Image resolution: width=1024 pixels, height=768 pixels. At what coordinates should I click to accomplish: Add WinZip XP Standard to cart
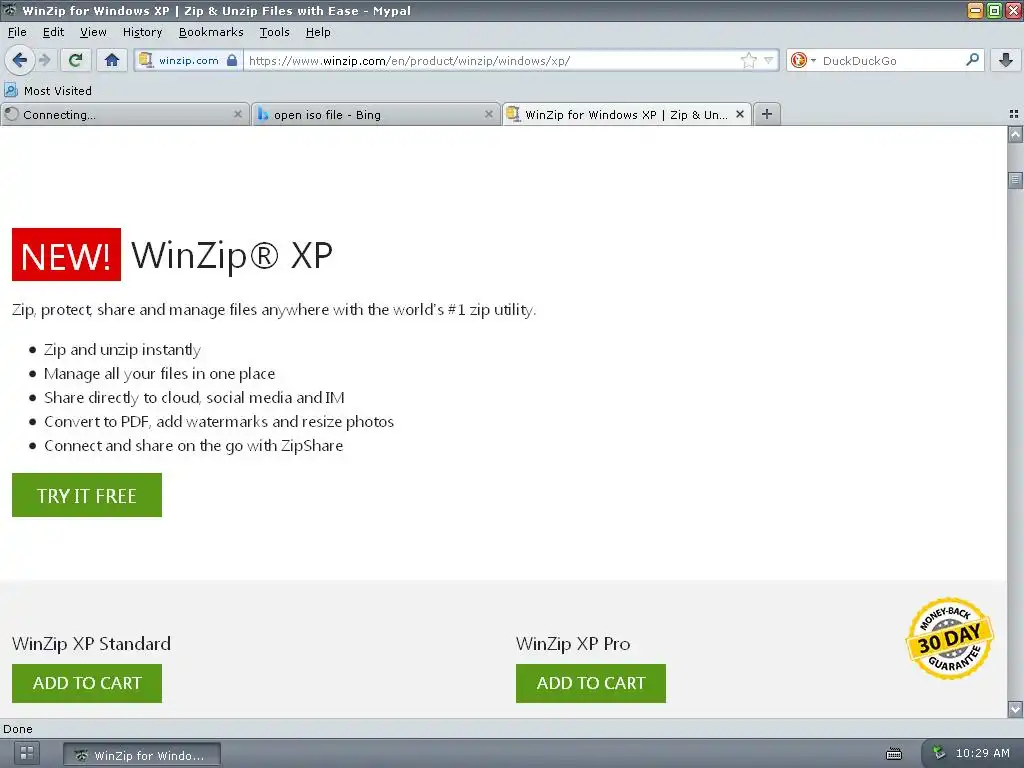point(87,683)
